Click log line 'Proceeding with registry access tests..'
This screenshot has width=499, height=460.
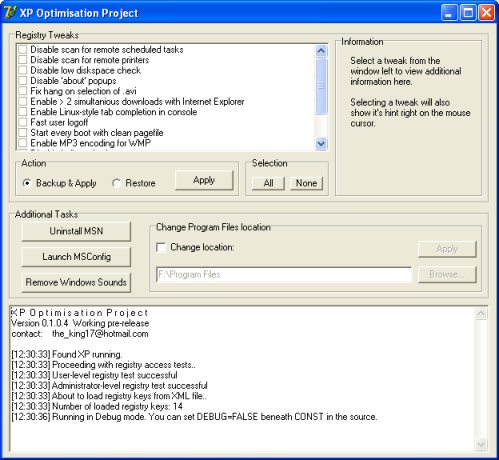coord(124,365)
